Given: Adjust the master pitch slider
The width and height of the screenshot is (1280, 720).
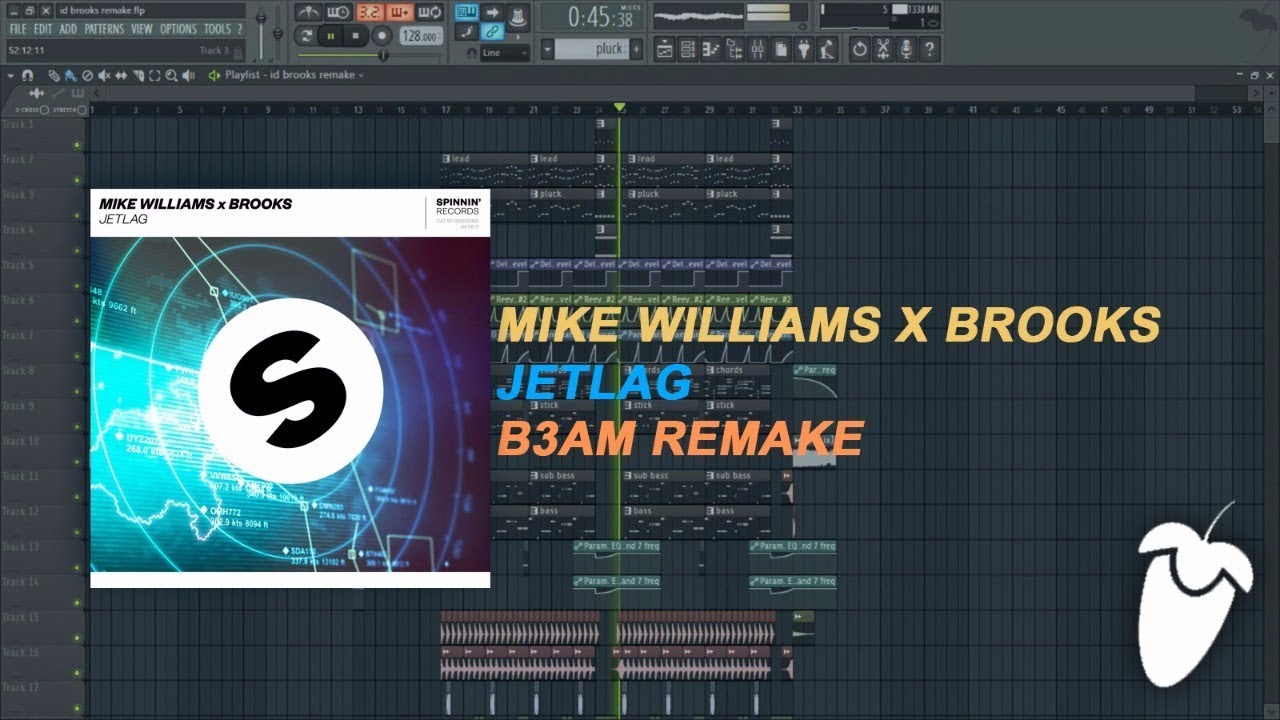Looking at the screenshot, I should [278, 33].
